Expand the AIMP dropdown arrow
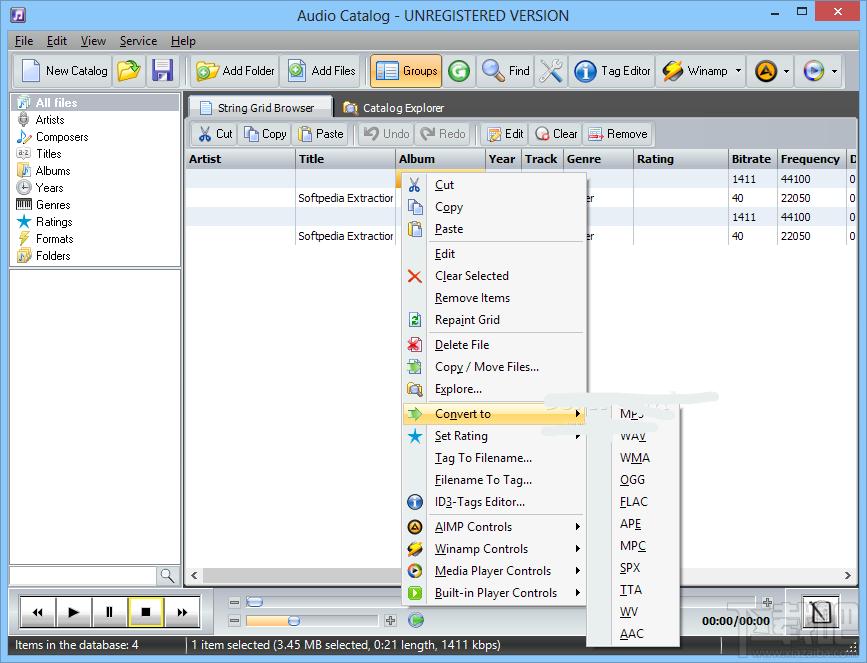867x663 pixels. click(786, 71)
